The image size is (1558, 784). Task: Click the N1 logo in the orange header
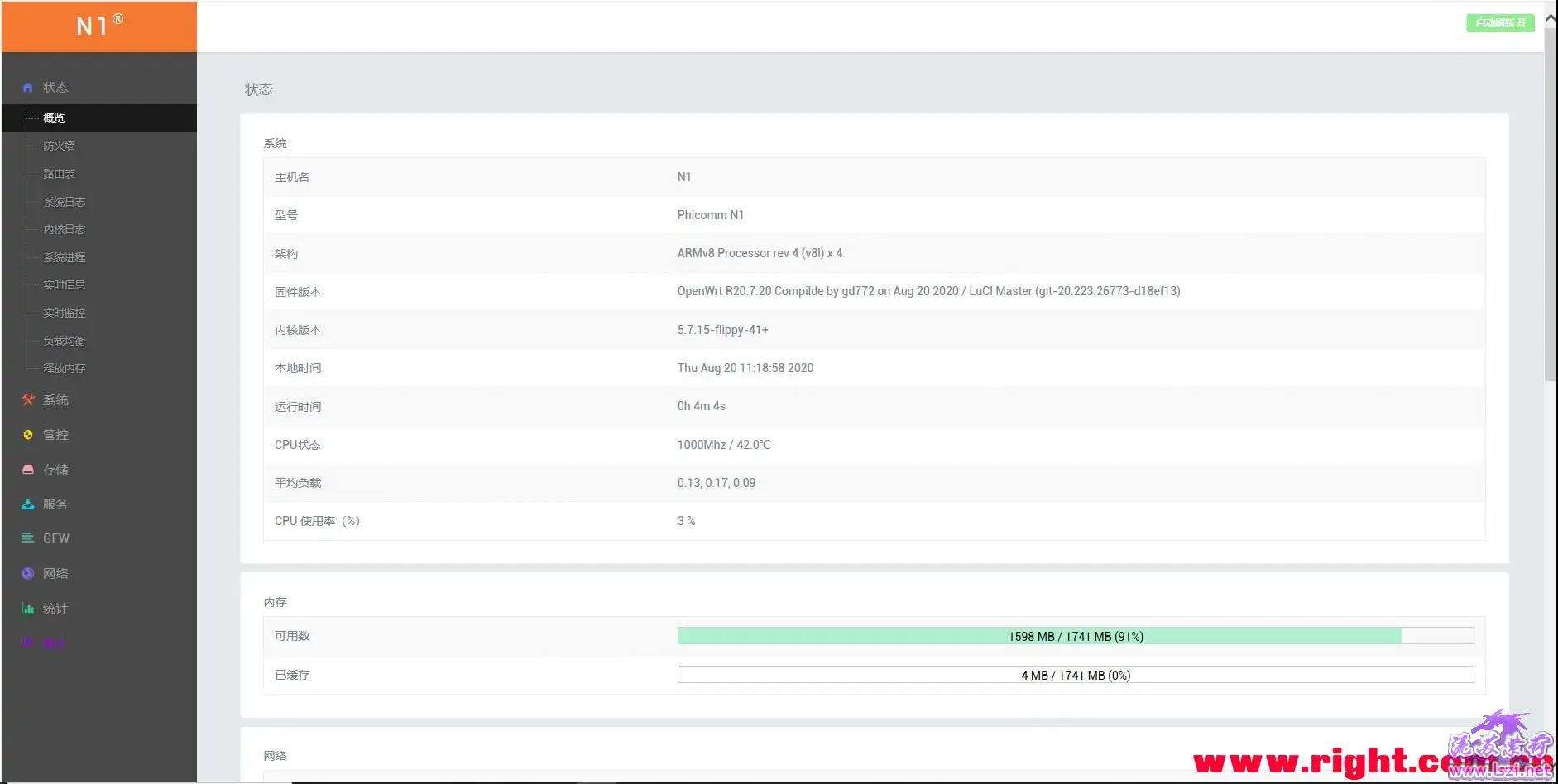coord(99,25)
